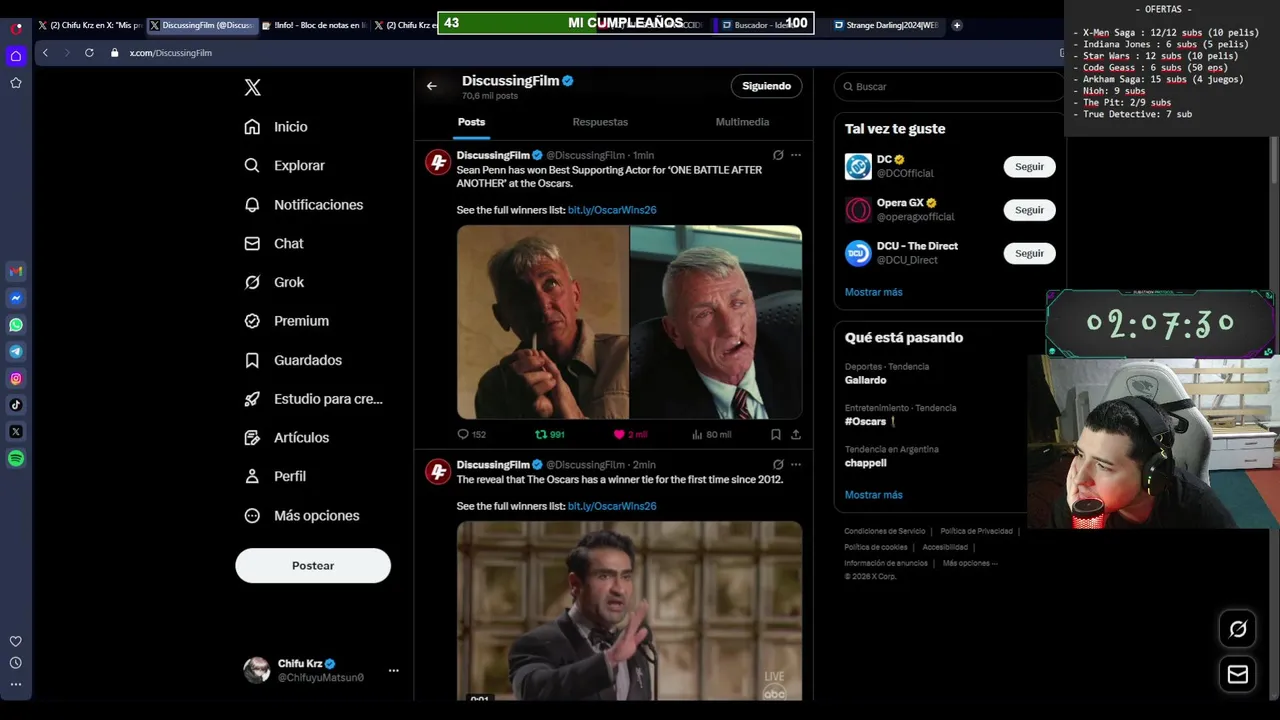Open Inicio in the navigation menu
This screenshot has width=1280, height=720.
(276, 127)
